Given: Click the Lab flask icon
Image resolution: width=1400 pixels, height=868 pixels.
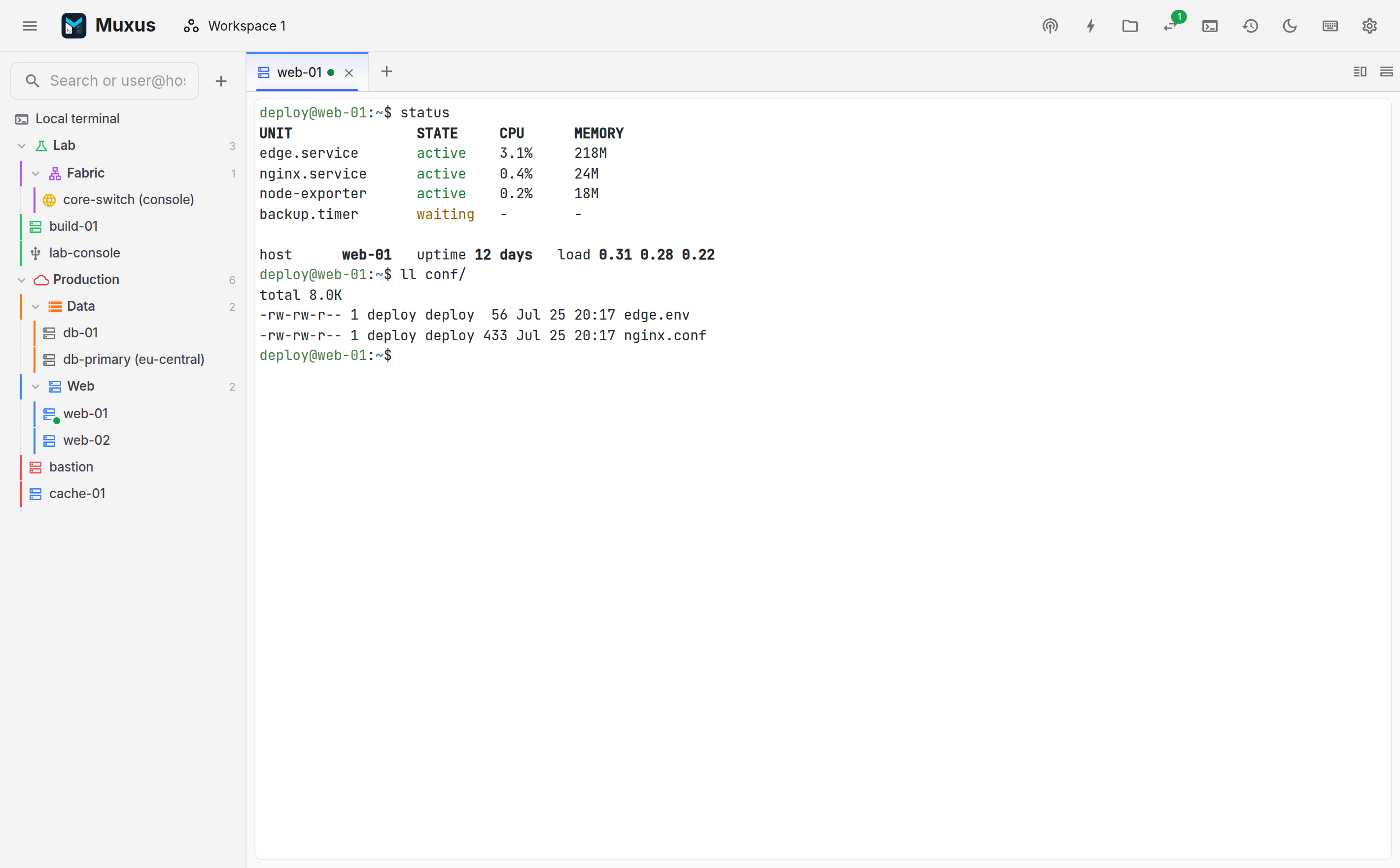Looking at the screenshot, I should (41, 146).
